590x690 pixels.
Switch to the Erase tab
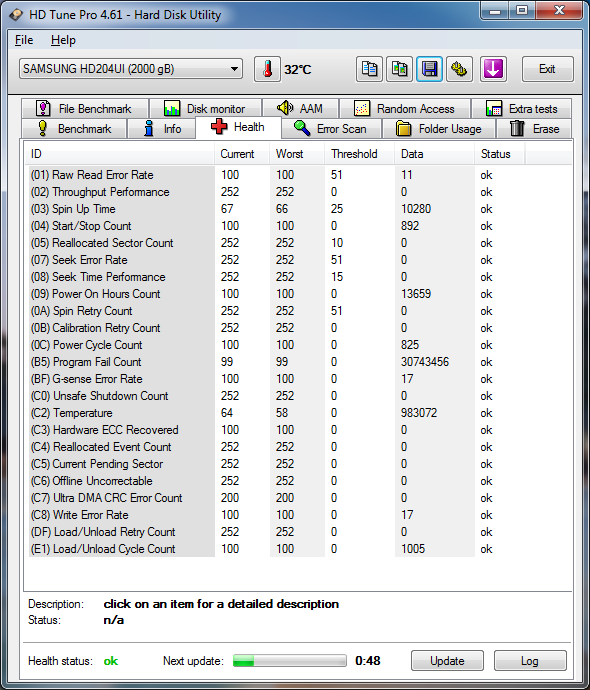[x=534, y=128]
